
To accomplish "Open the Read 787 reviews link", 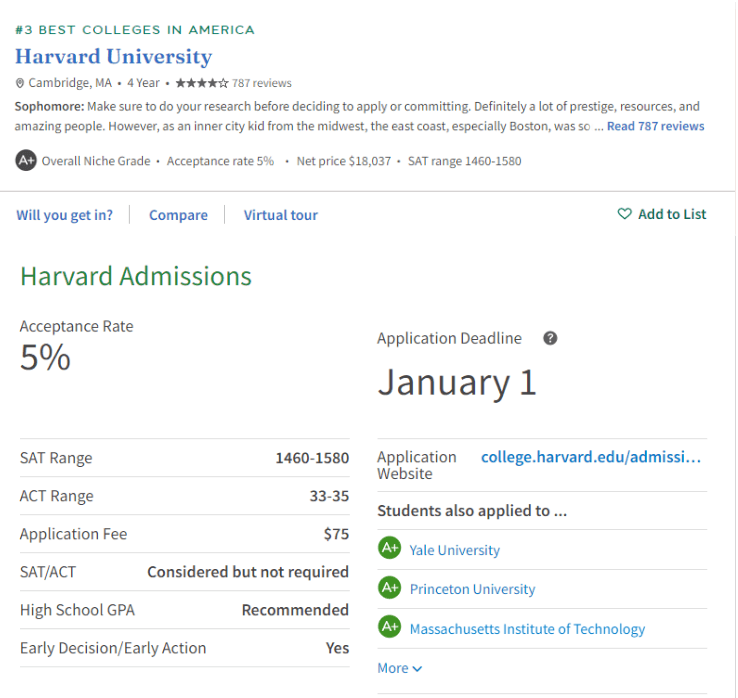I will (655, 126).
